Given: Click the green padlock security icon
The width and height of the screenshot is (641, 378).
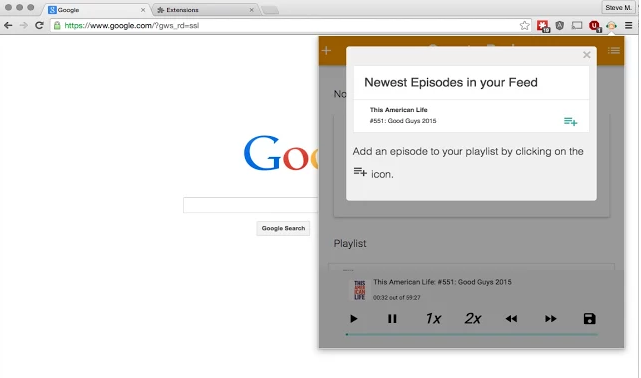Looking at the screenshot, I should (57, 25).
